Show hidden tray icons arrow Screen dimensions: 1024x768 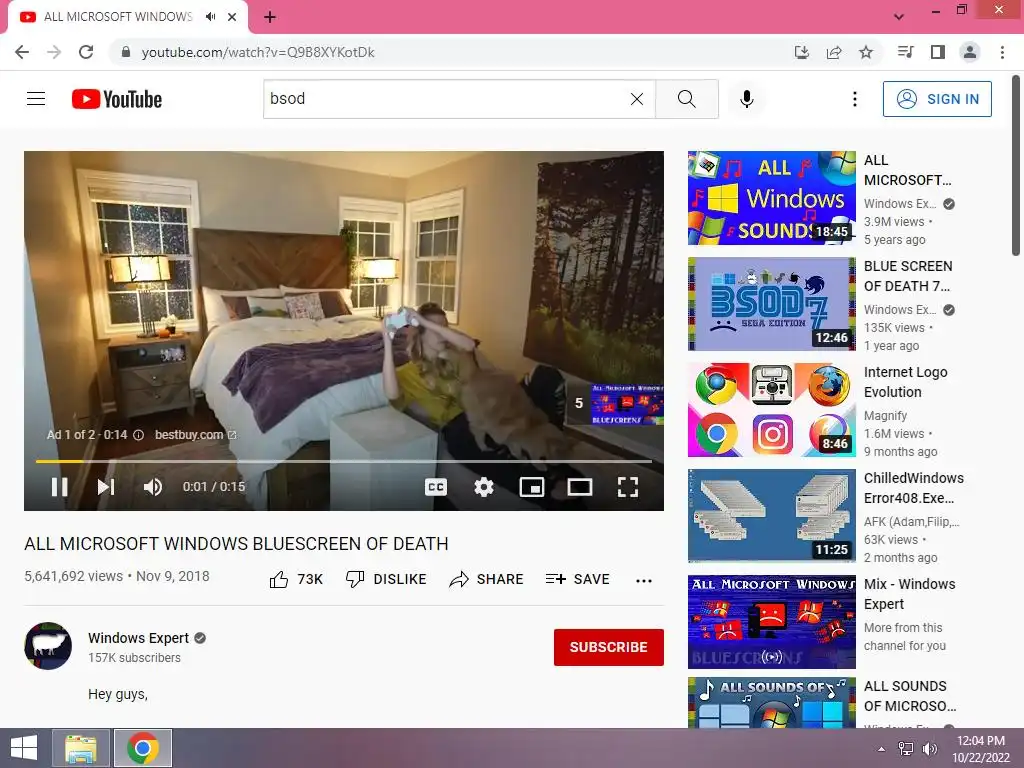pos(882,749)
